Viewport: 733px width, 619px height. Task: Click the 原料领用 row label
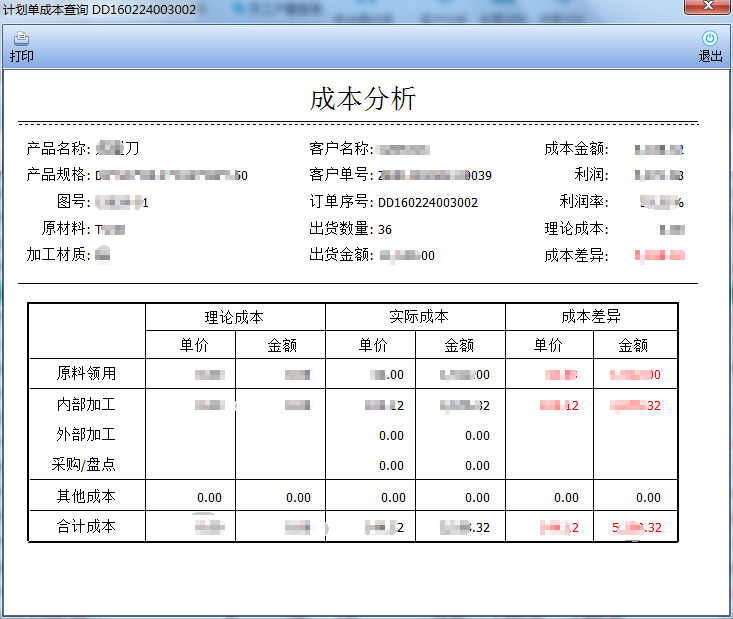click(87, 374)
